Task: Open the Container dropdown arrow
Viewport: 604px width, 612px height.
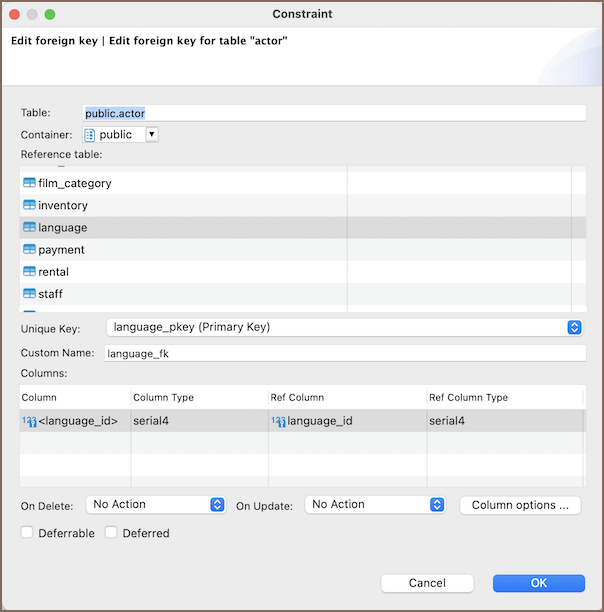Action: point(151,134)
